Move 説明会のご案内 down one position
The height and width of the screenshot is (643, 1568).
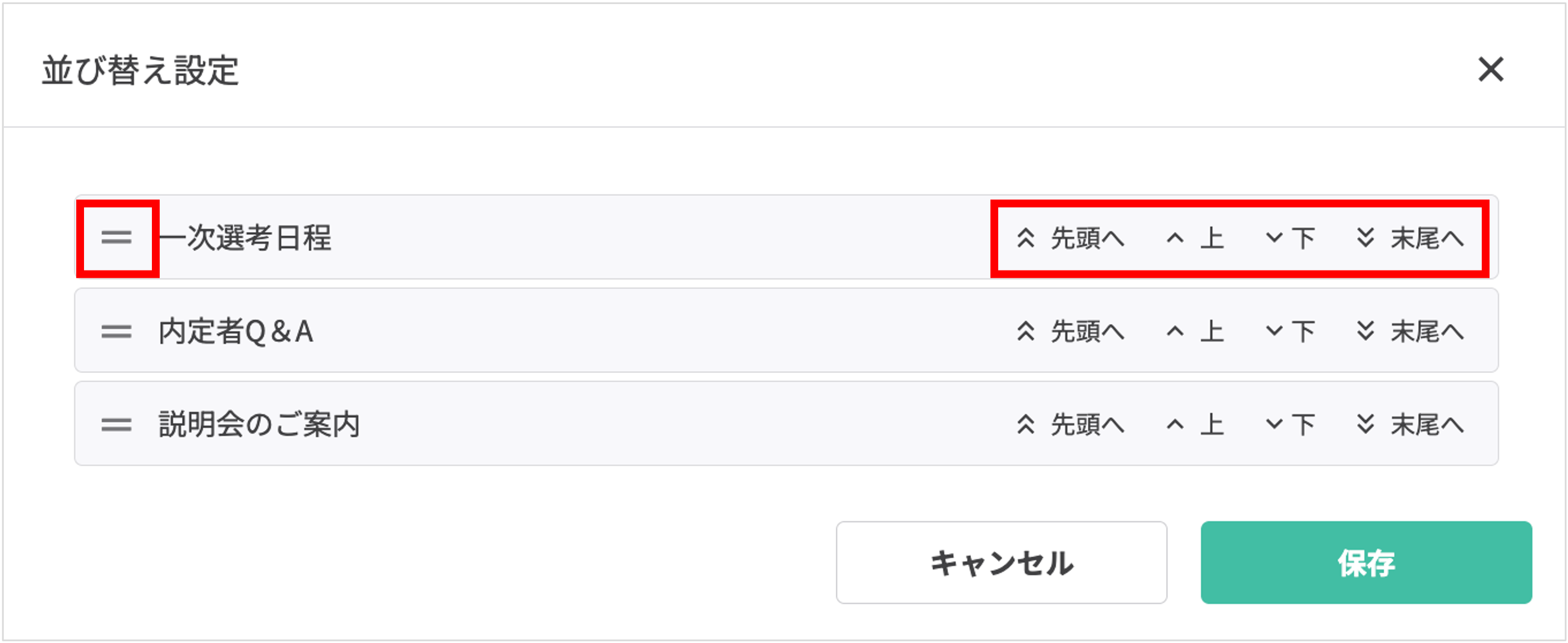(1290, 424)
